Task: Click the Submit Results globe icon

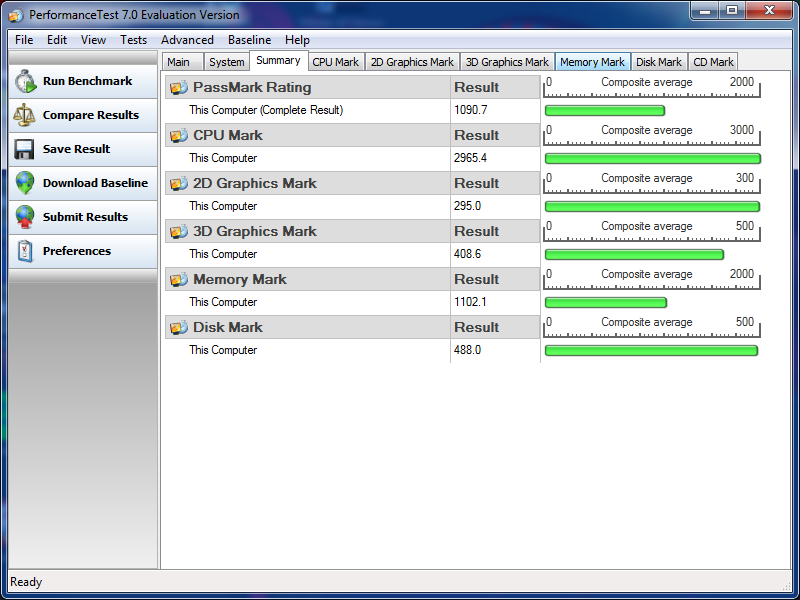Action: [24, 217]
